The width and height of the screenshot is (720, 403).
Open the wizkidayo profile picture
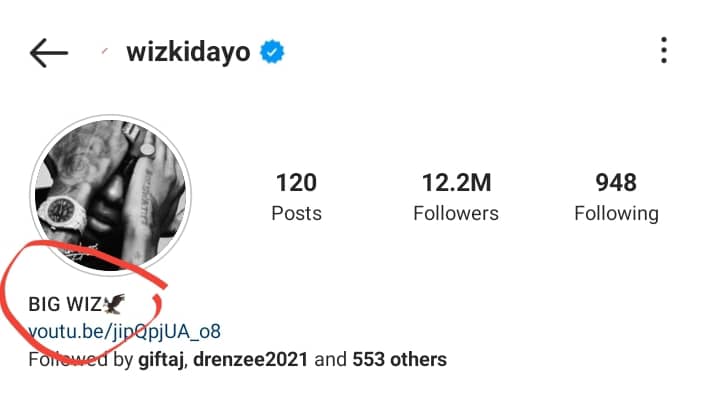click(x=111, y=195)
